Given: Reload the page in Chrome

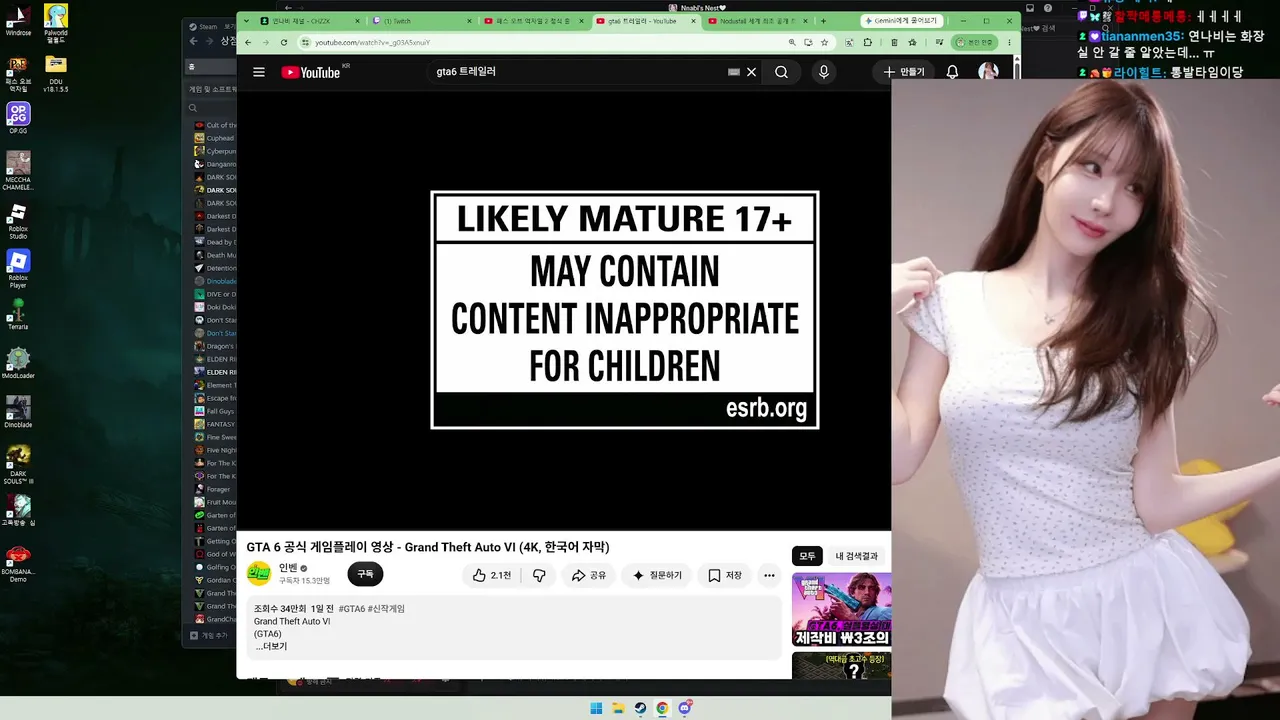Looking at the screenshot, I should [284, 42].
